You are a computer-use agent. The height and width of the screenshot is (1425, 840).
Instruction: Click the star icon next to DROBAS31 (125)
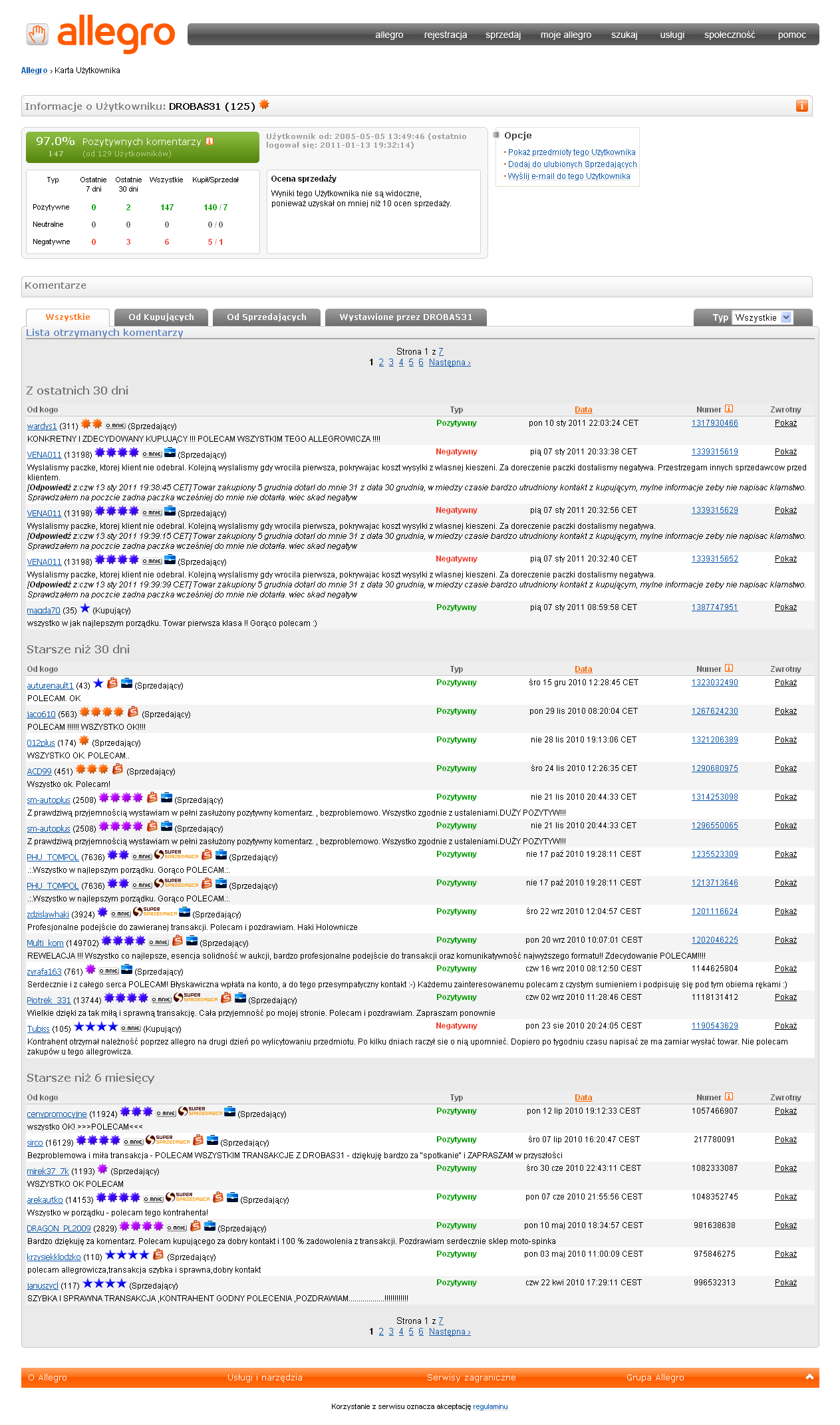[x=264, y=104]
